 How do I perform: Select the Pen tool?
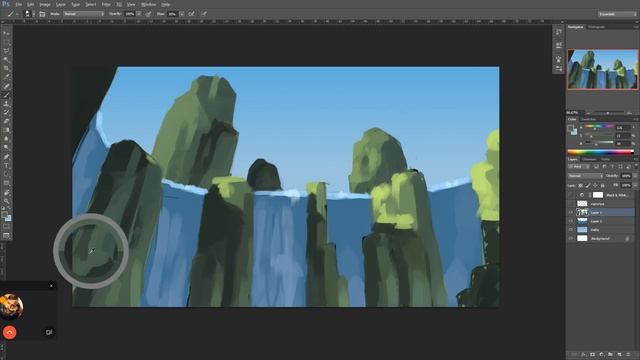(x=6, y=157)
